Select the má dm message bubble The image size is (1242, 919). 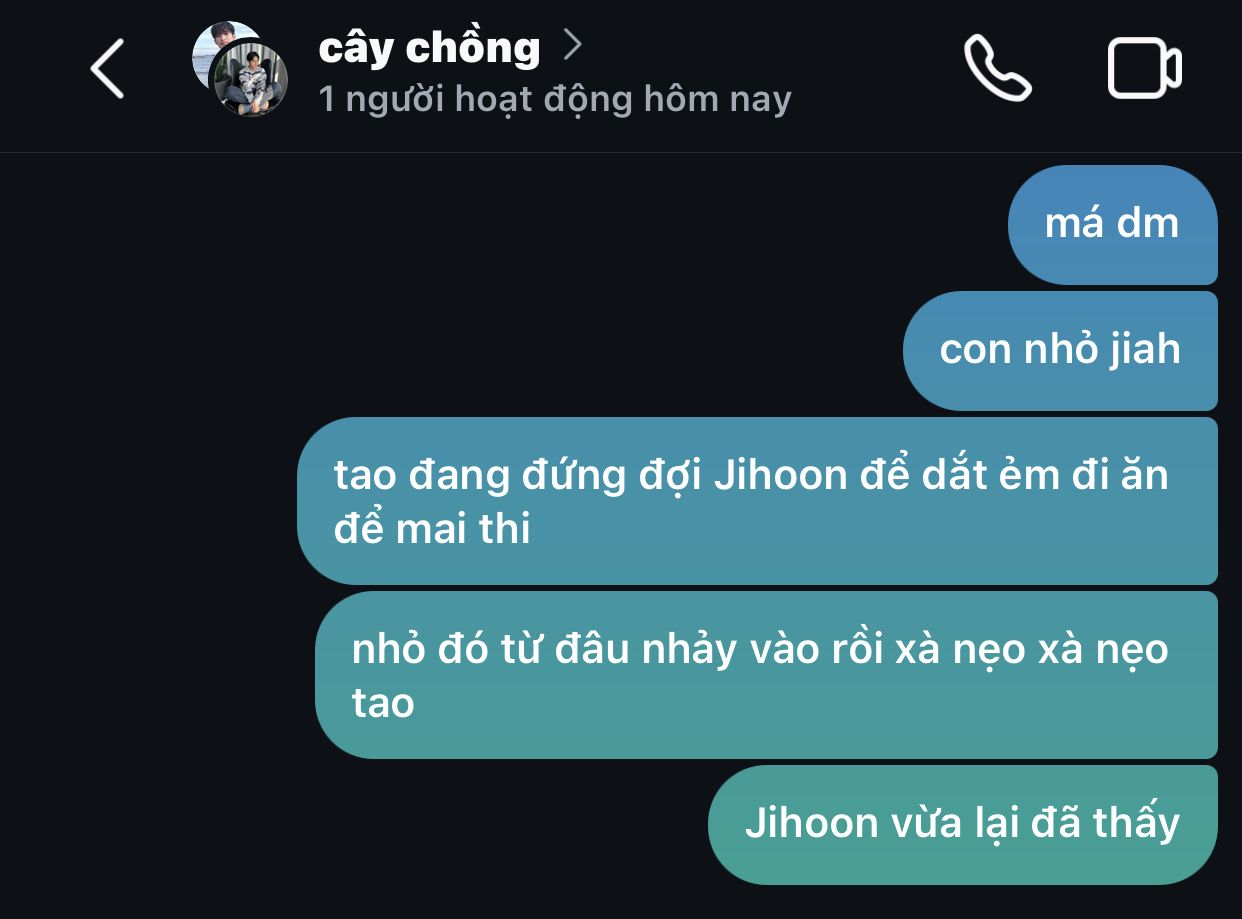(1112, 224)
